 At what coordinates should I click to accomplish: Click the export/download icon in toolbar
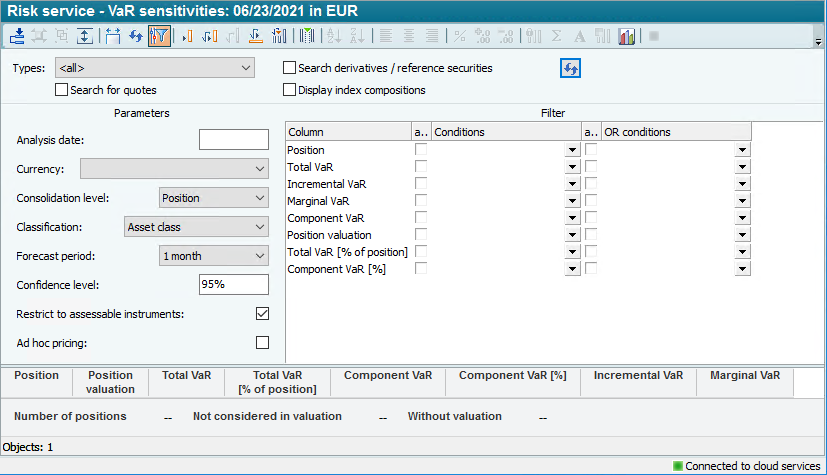(17, 36)
